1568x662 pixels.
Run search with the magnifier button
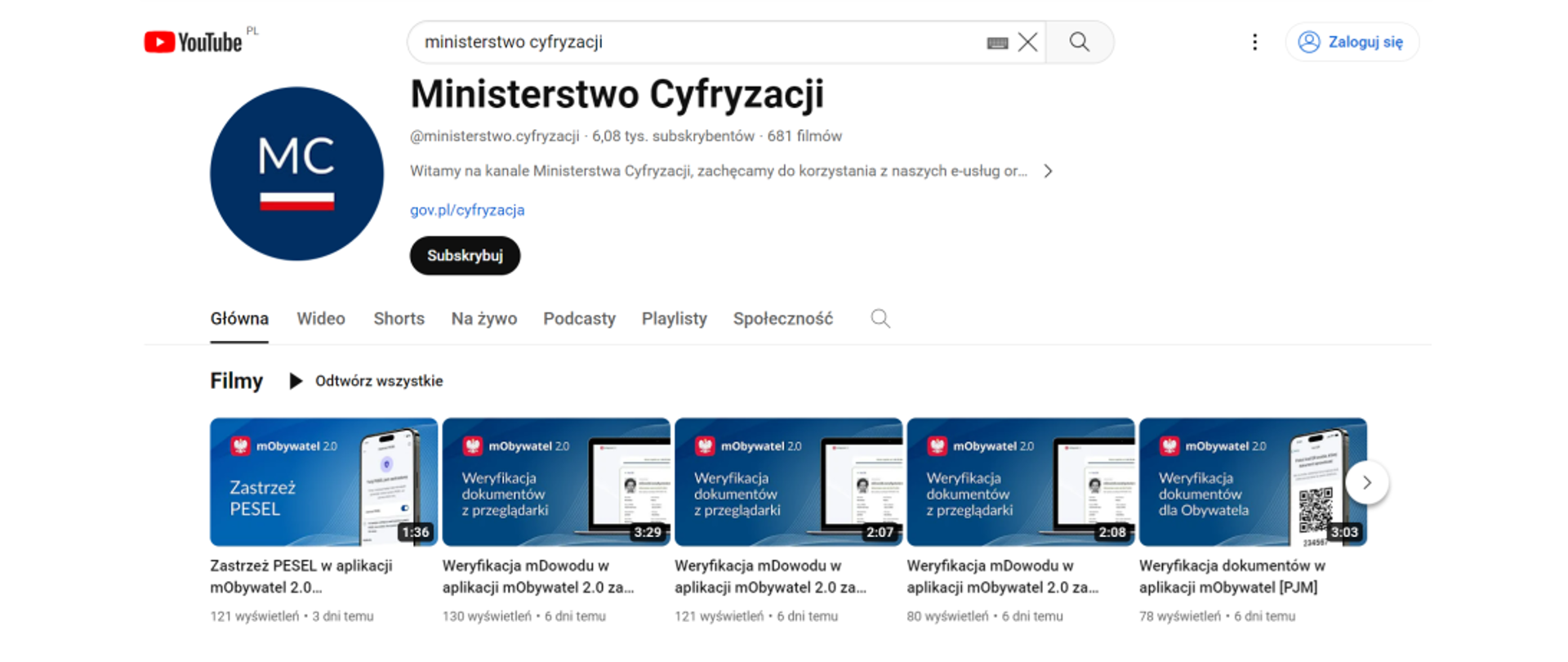pyautogui.click(x=1080, y=42)
